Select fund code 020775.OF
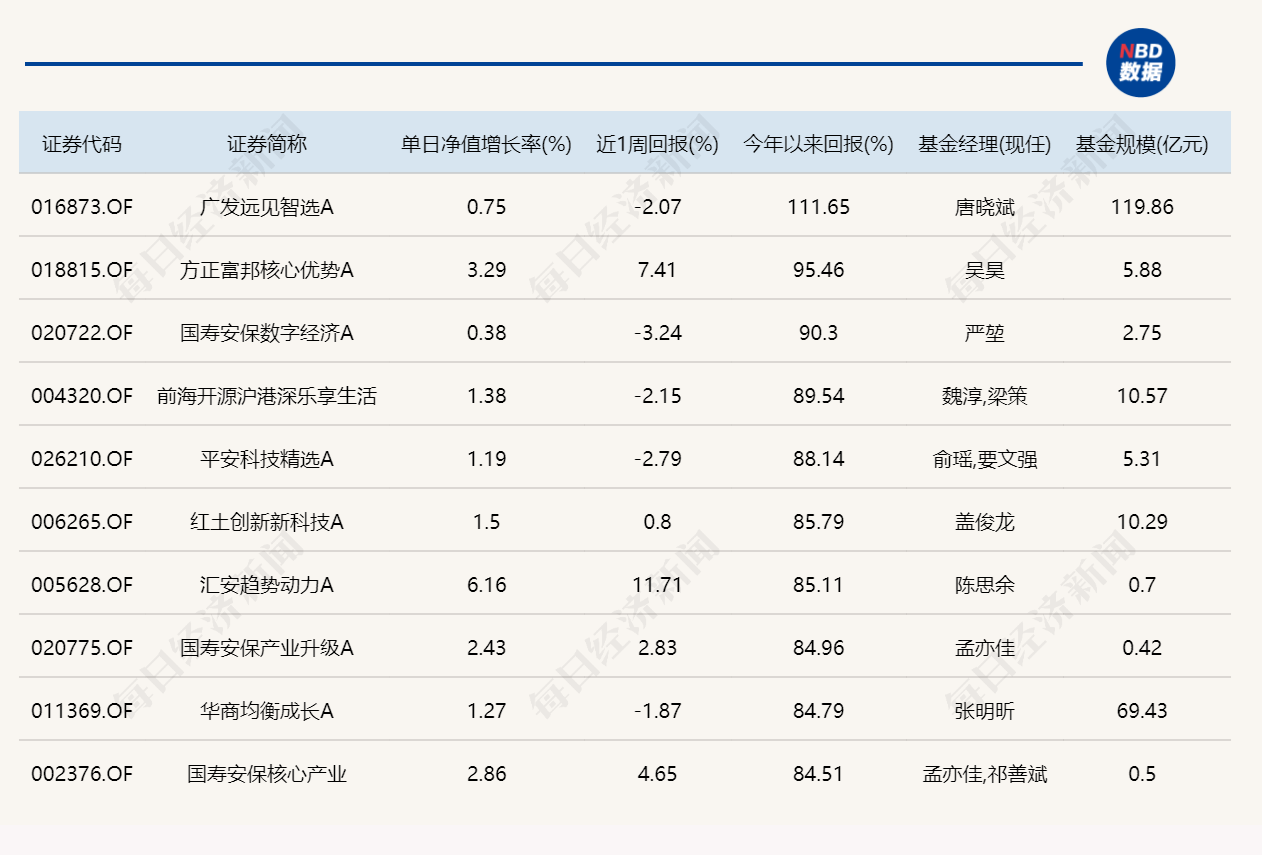 [x=82, y=648]
